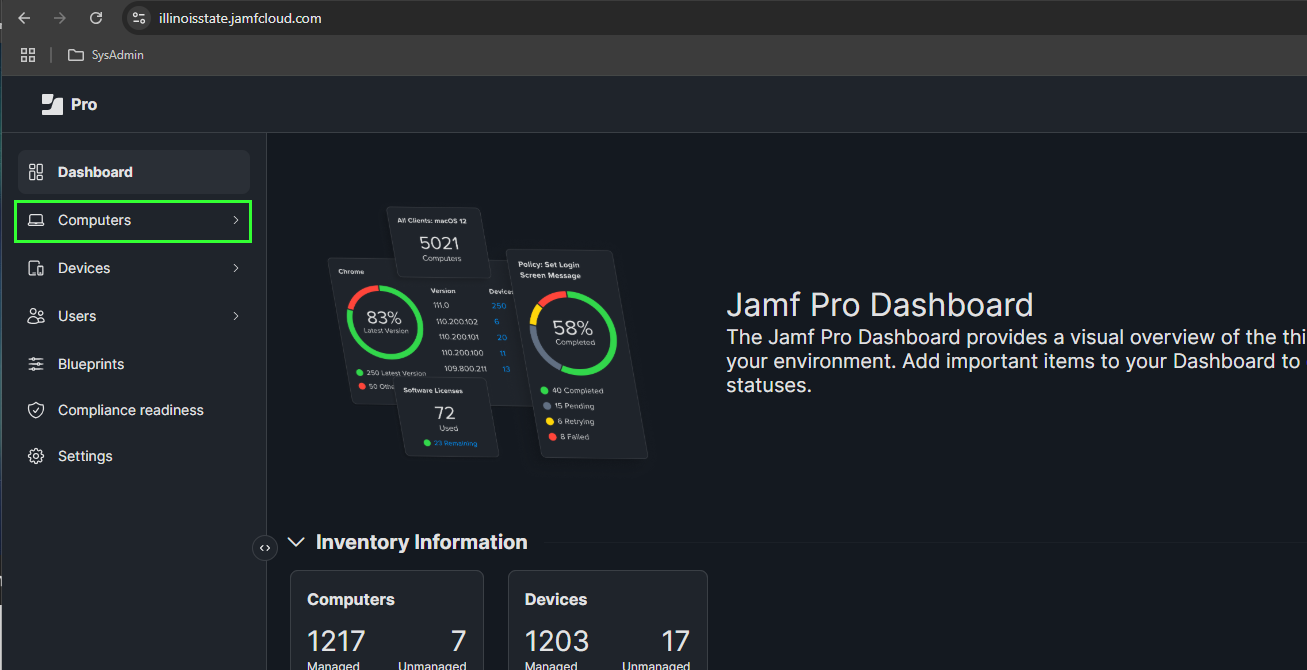
Task: Expand the Users submenu chevron
Action: [236, 316]
